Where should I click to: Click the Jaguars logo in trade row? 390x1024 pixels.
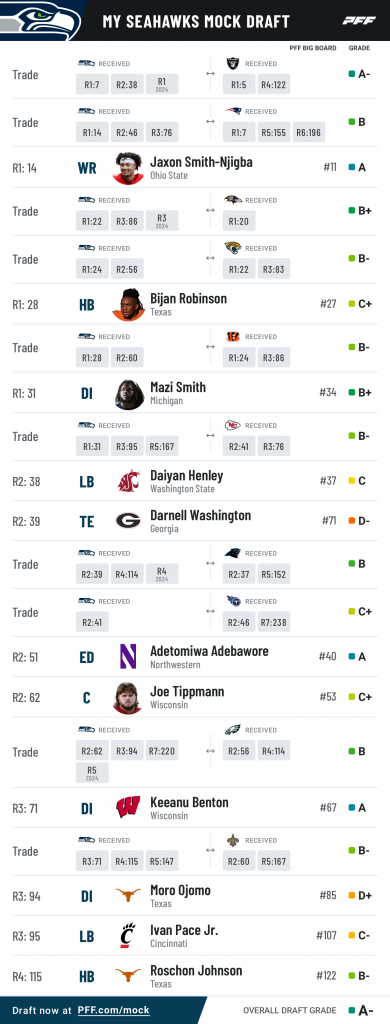[233, 248]
